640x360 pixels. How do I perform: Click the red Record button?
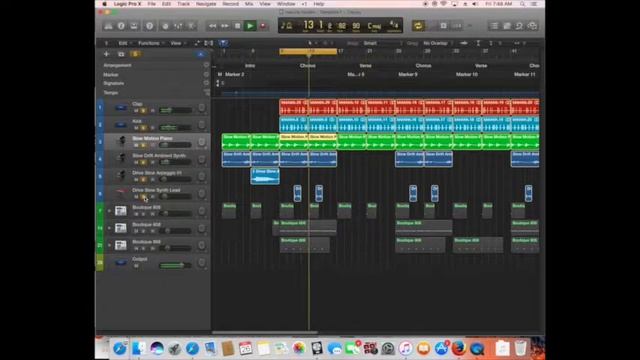pos(263,26)
